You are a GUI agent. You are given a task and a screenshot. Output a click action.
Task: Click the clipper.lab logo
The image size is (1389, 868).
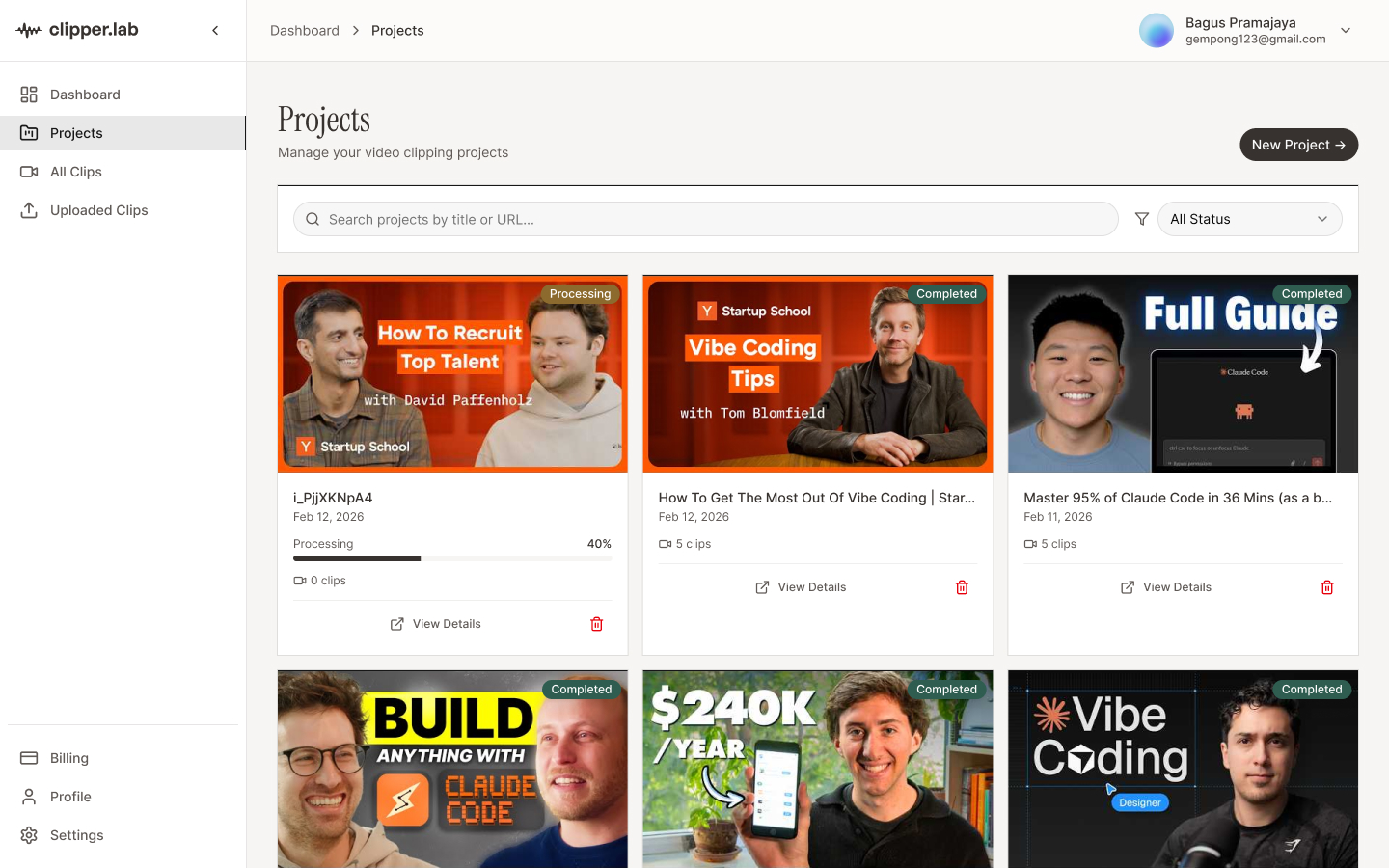[78, 30]
